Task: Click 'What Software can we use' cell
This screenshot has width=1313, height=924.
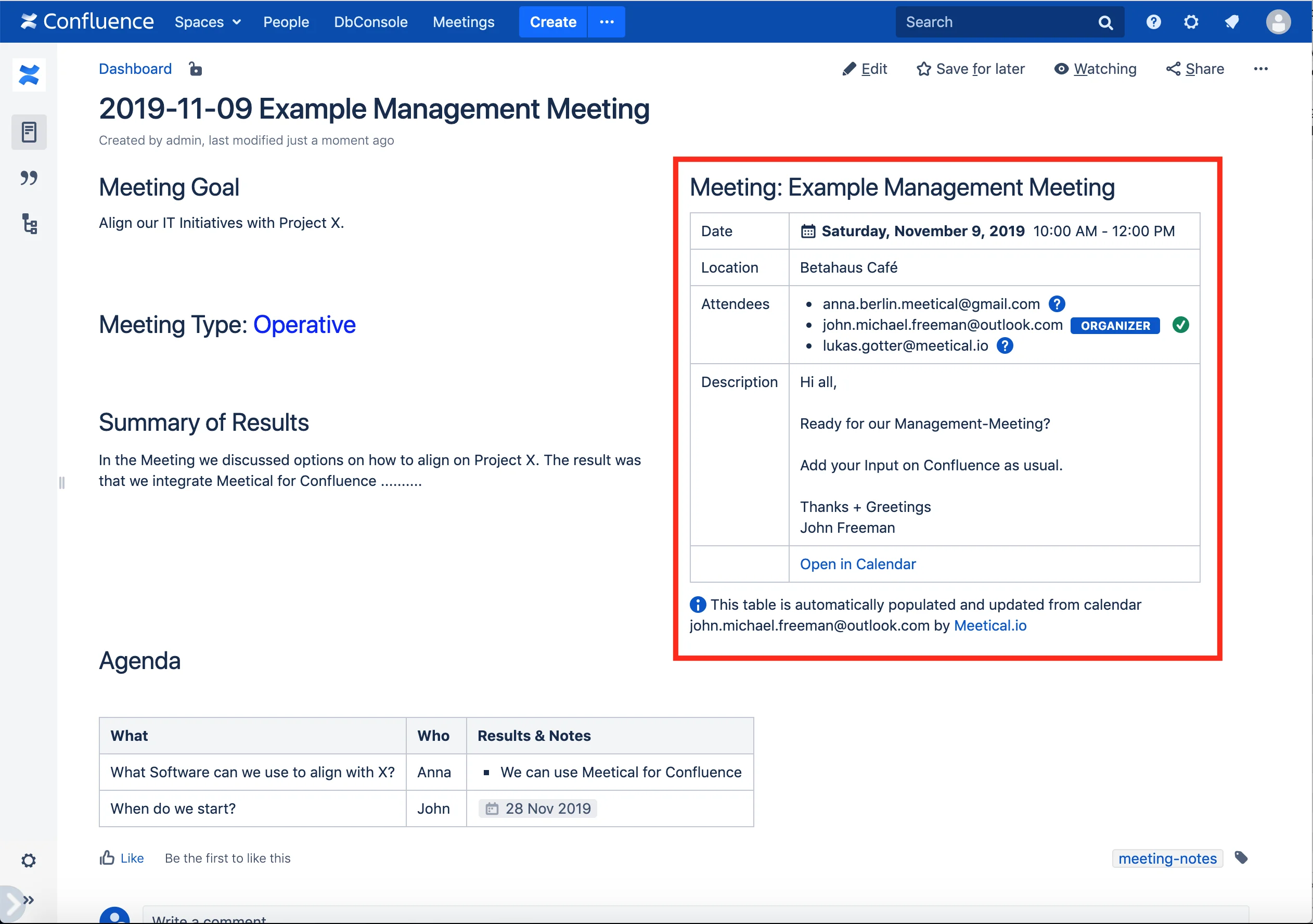Action: [253, 772]
